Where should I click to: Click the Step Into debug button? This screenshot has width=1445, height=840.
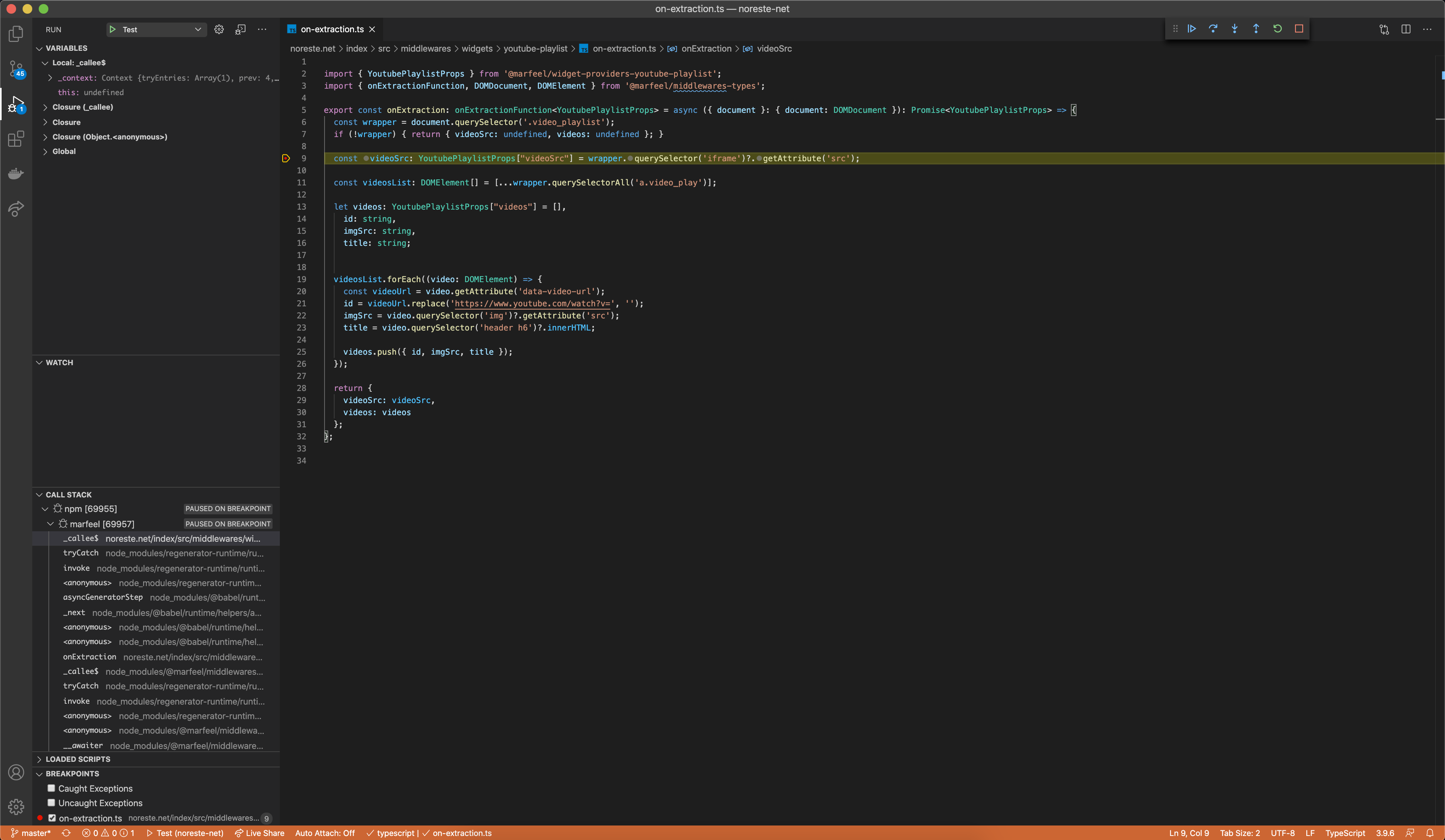point(1235,29)
